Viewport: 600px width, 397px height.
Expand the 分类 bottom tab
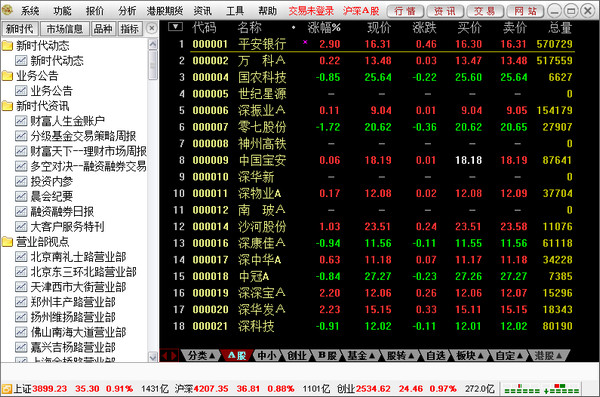point(201,356)
